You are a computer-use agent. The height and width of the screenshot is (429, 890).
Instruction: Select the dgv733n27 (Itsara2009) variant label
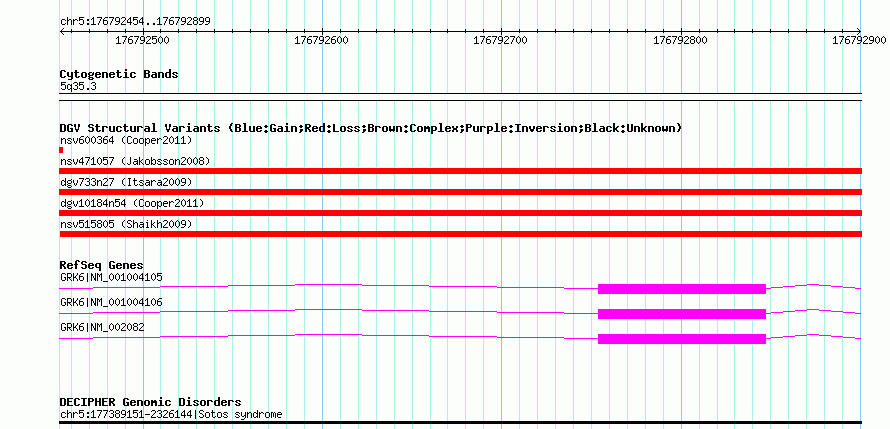[126, 182]
